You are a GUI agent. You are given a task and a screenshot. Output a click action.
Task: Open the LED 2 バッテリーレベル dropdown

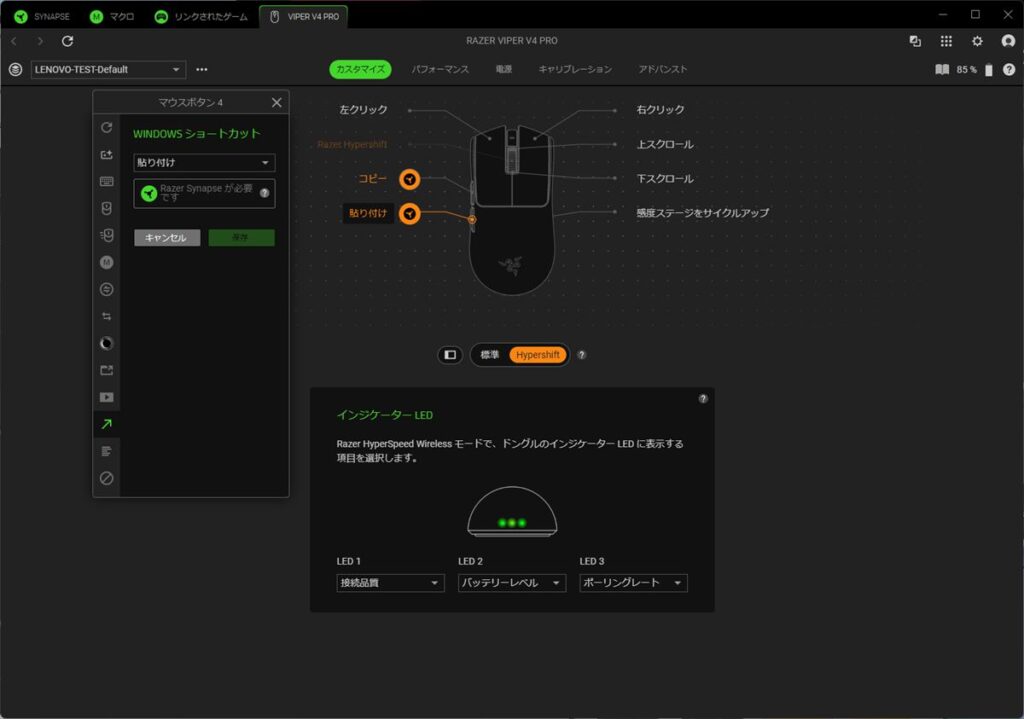click(512, 583)
